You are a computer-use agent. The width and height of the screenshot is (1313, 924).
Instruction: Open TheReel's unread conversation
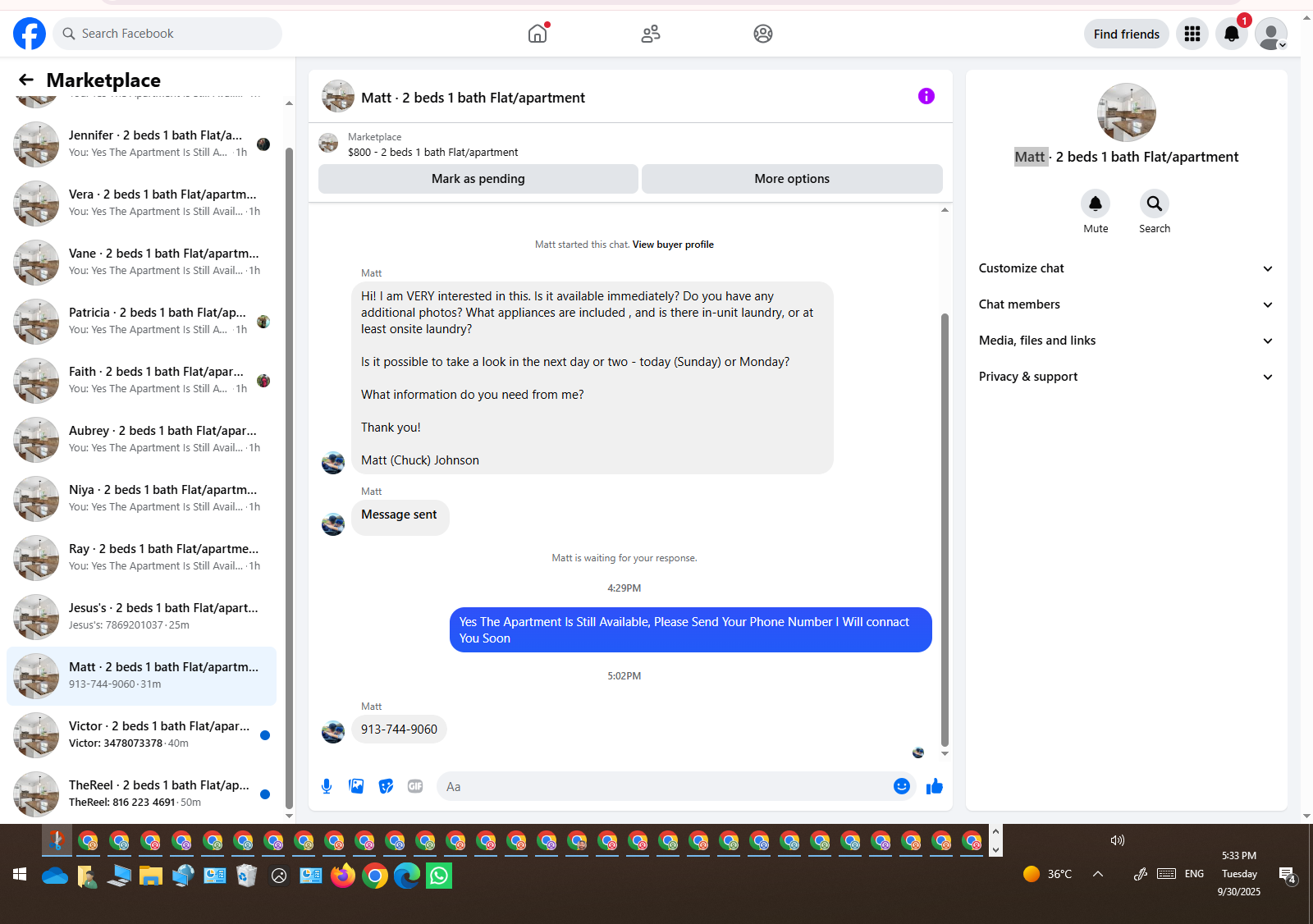click(141, 794)
